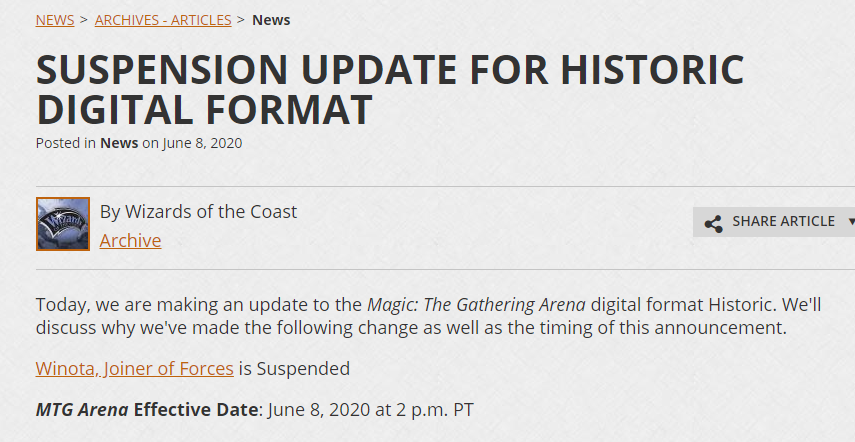The height and width of the screenshot is (442, 855).
Task: Click the share icon beside Share Article
Action: [713, 223]
